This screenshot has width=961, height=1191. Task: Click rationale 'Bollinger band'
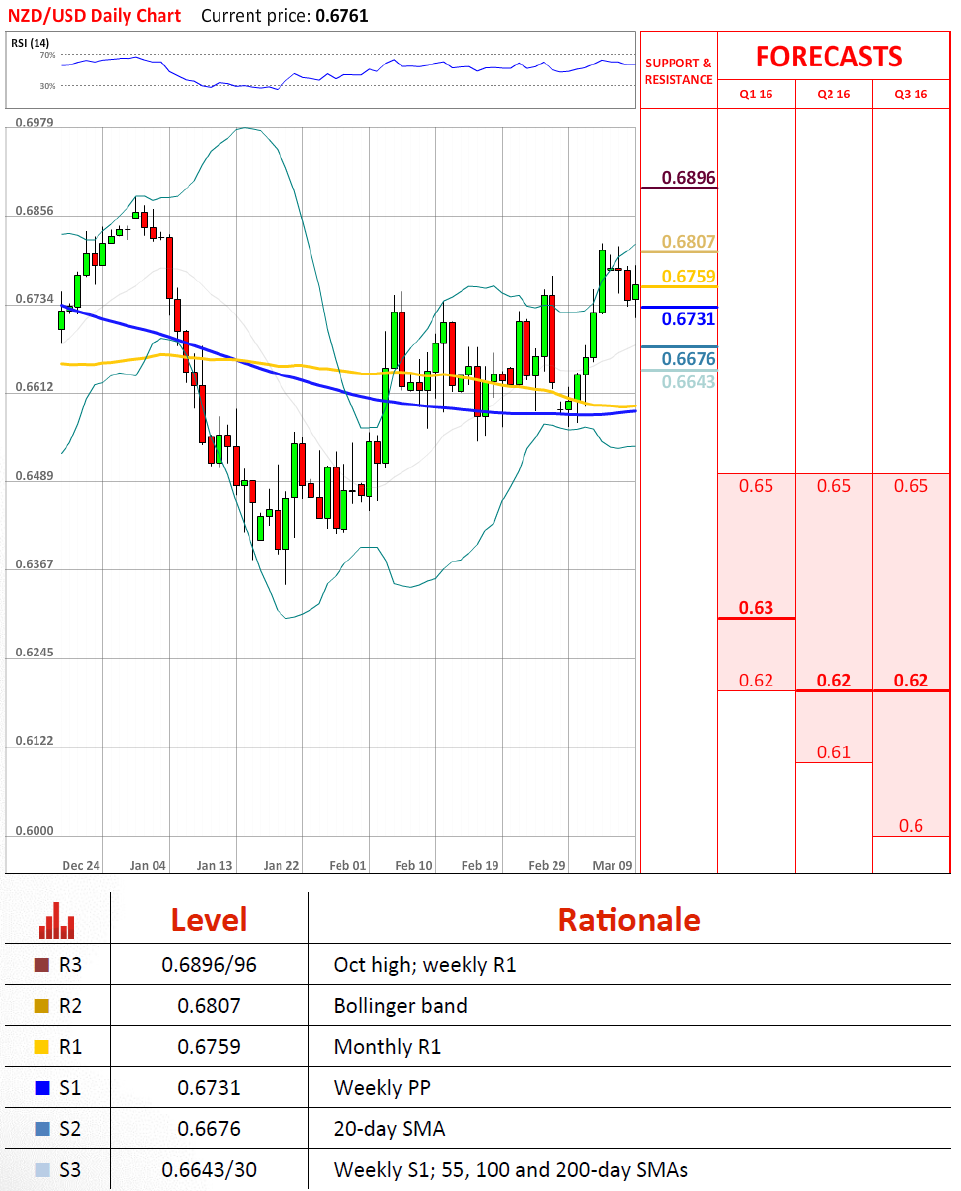click(x=400, y=1006)
